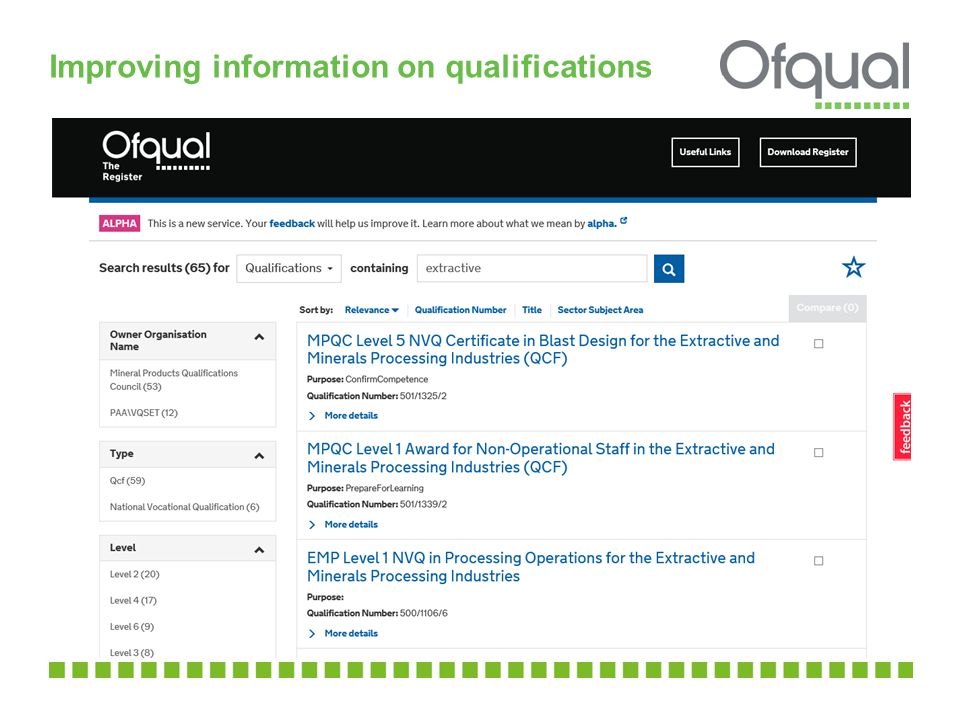Expand More details for 501/1339/2

click(343, 525)
